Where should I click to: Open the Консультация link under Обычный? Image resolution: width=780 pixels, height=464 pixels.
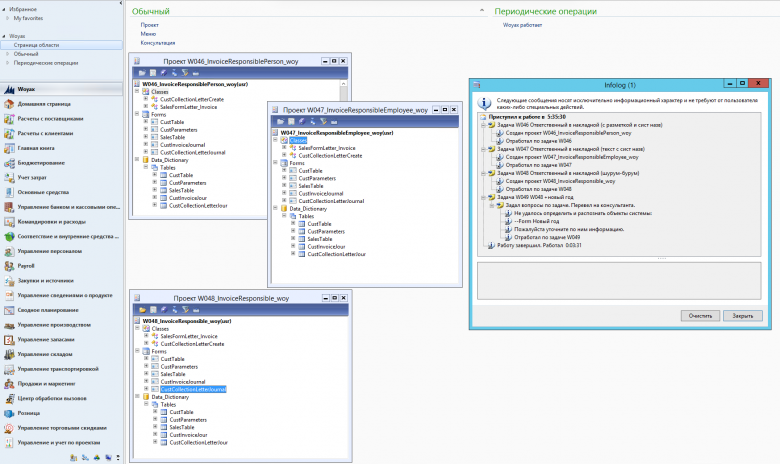click(158, 43)
